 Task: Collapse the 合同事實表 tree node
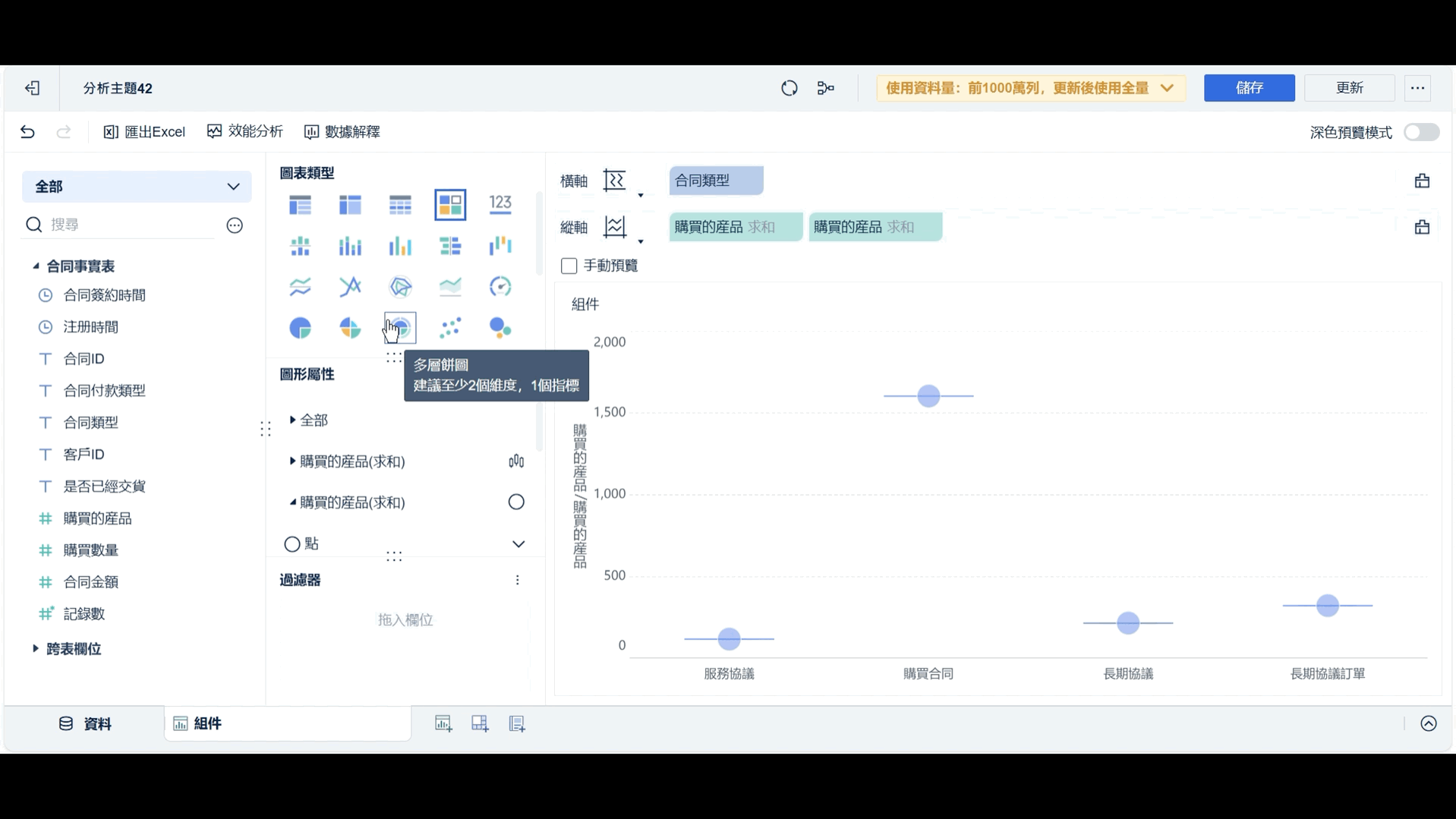coord(36,266)
